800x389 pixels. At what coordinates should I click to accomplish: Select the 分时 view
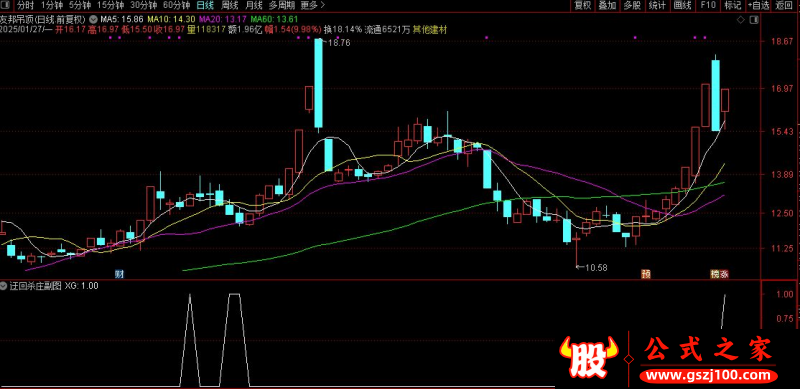click(25, 6)
